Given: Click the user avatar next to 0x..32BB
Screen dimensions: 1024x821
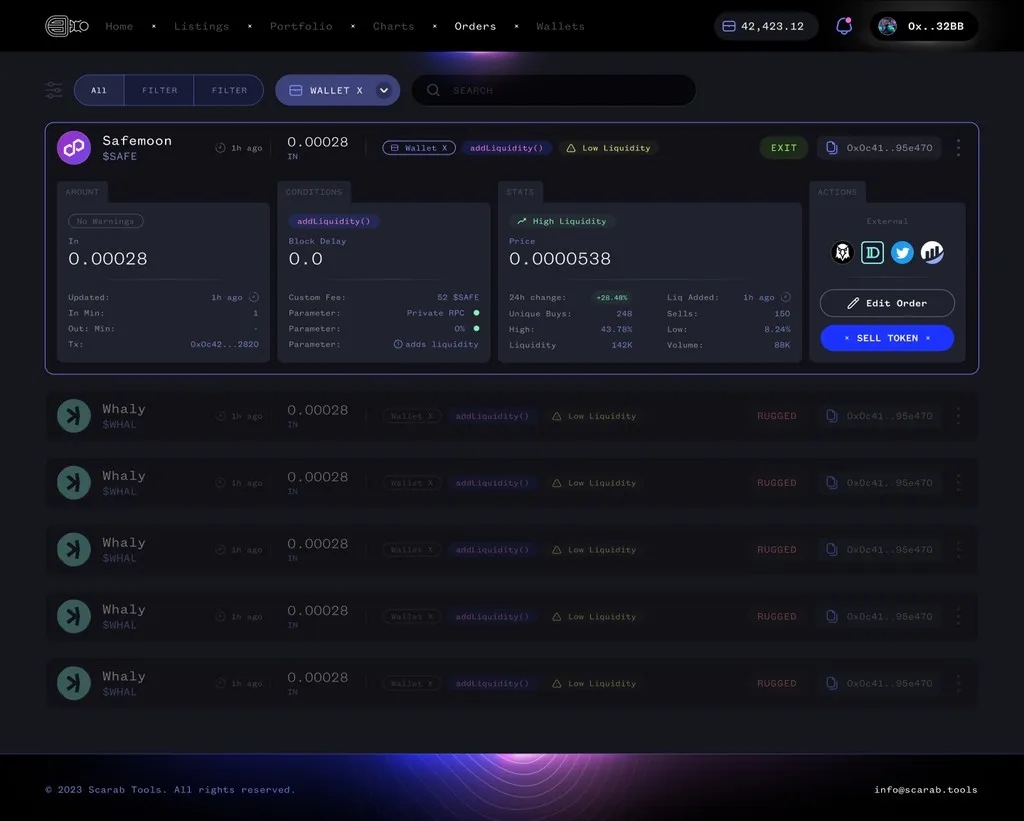Looking at the screenshot, I should click(x=887, y=26).
